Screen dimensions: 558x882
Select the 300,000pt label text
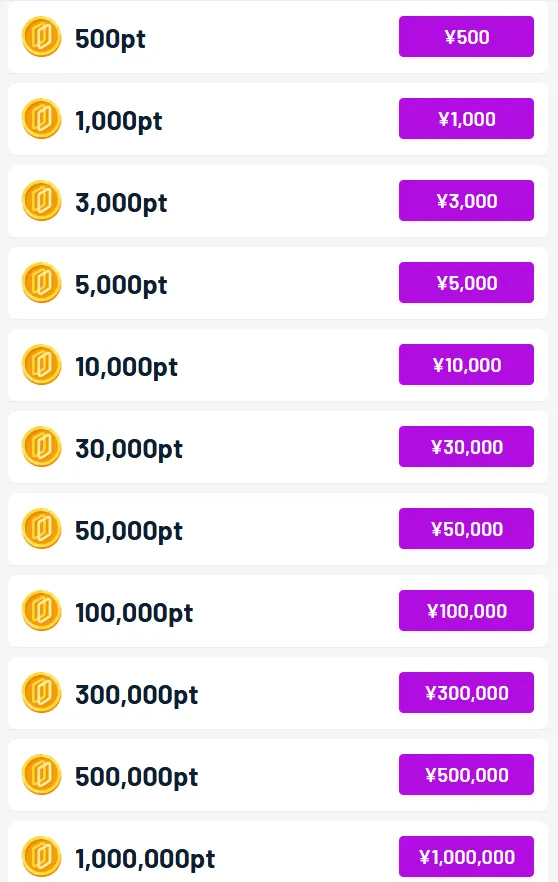137,695
